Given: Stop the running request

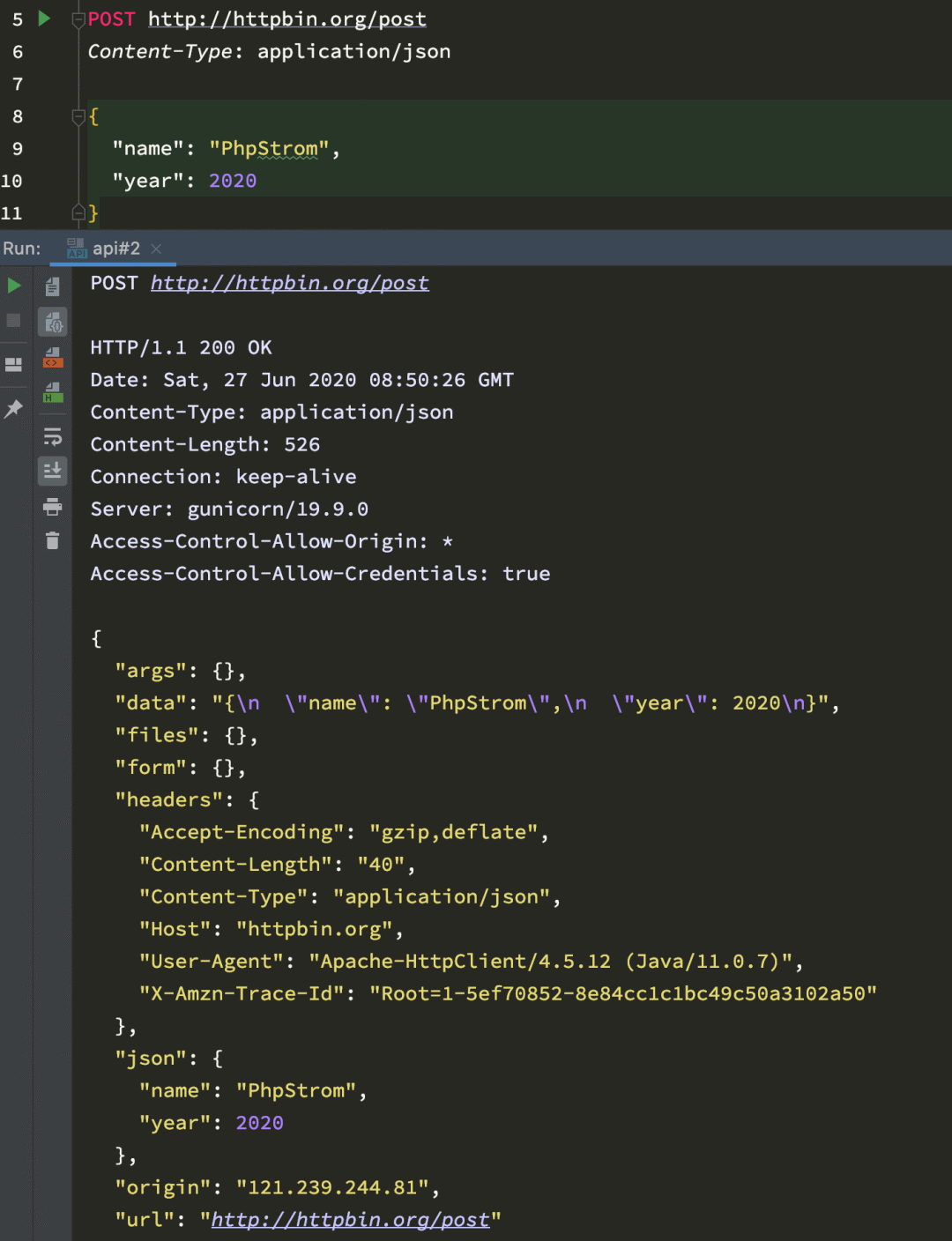Looking at the screenshot, I should (13, 321).
